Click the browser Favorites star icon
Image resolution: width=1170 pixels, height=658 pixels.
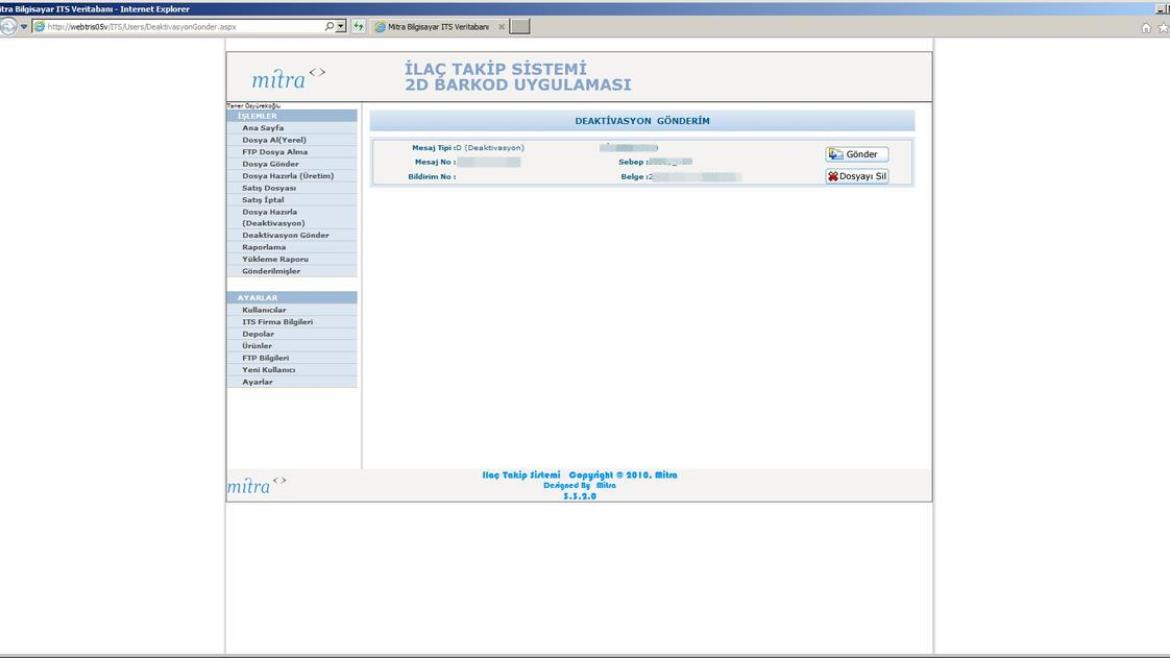coord(1163,28)
